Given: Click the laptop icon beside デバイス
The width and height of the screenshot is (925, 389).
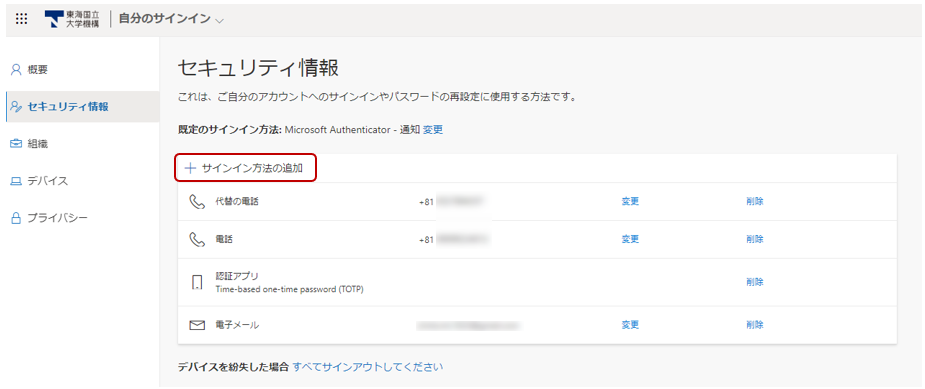Looking at the screenshot, I should click(x=17, y=181).
